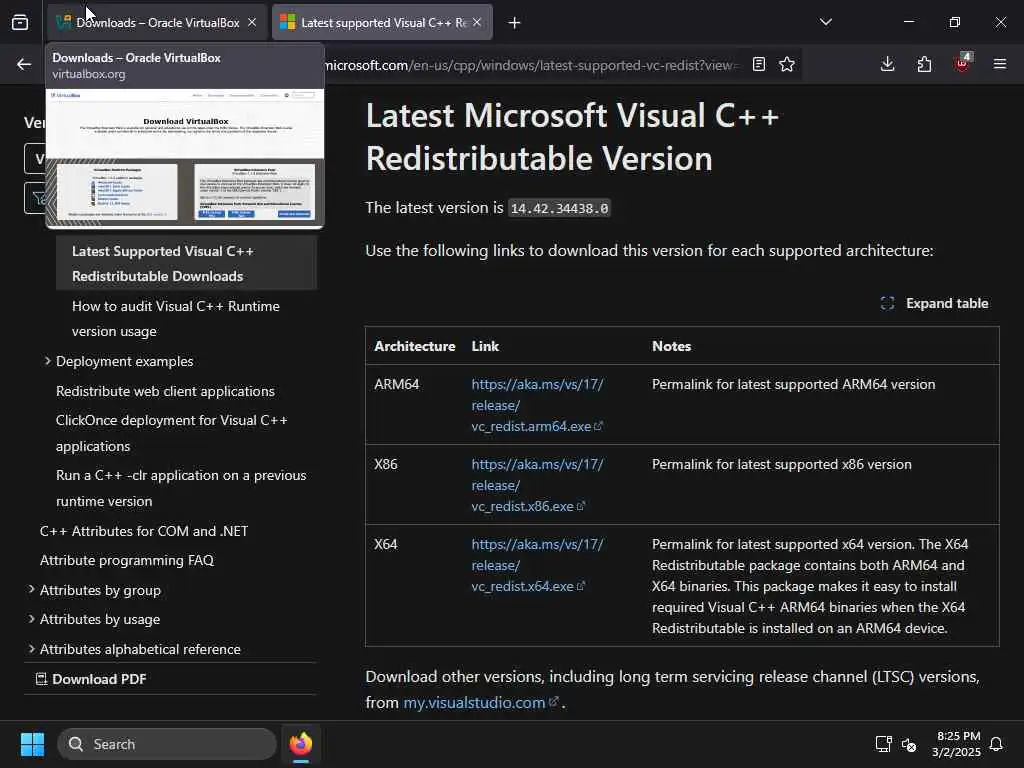Click the VirtualBox tab preview thumbnail

click(185, 157)
